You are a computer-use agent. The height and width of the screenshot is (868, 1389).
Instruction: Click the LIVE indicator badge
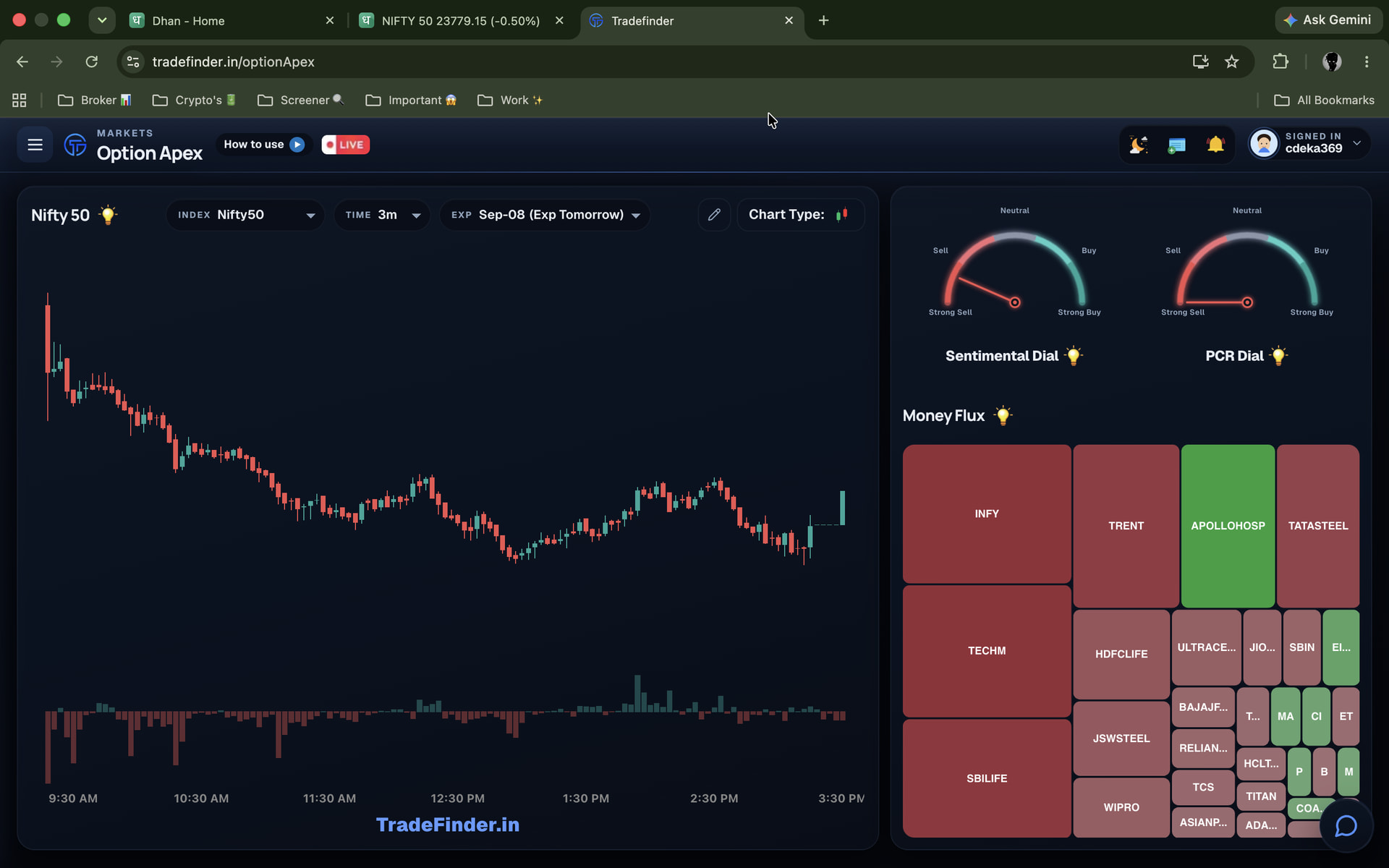pos(346,145)
